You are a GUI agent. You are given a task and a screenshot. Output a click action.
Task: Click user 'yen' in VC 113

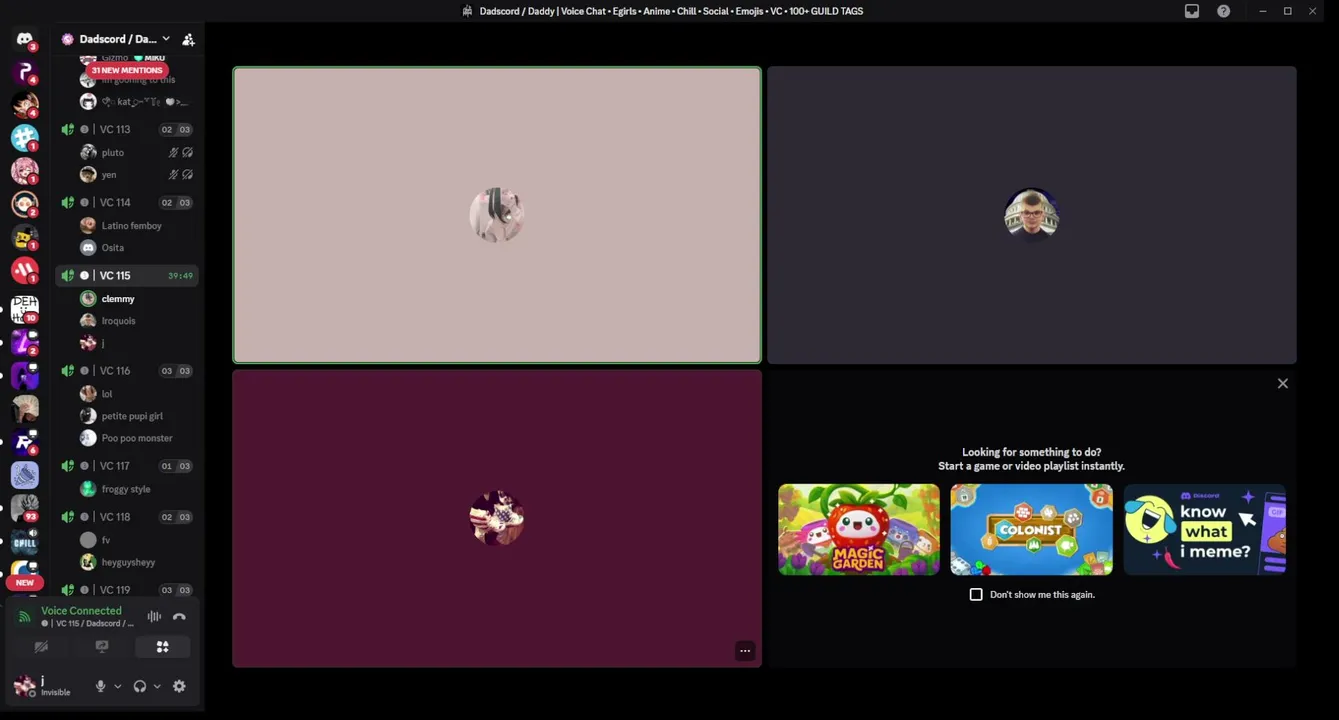click(137, 174)
